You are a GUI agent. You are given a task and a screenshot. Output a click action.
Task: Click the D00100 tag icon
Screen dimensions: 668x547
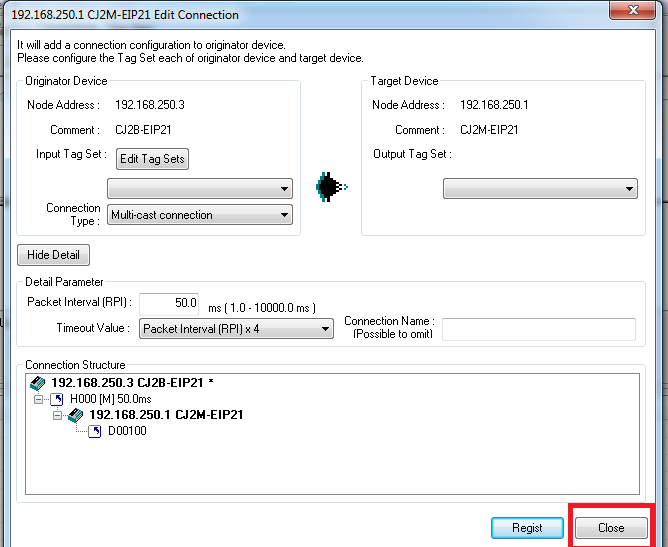[95, 431]
